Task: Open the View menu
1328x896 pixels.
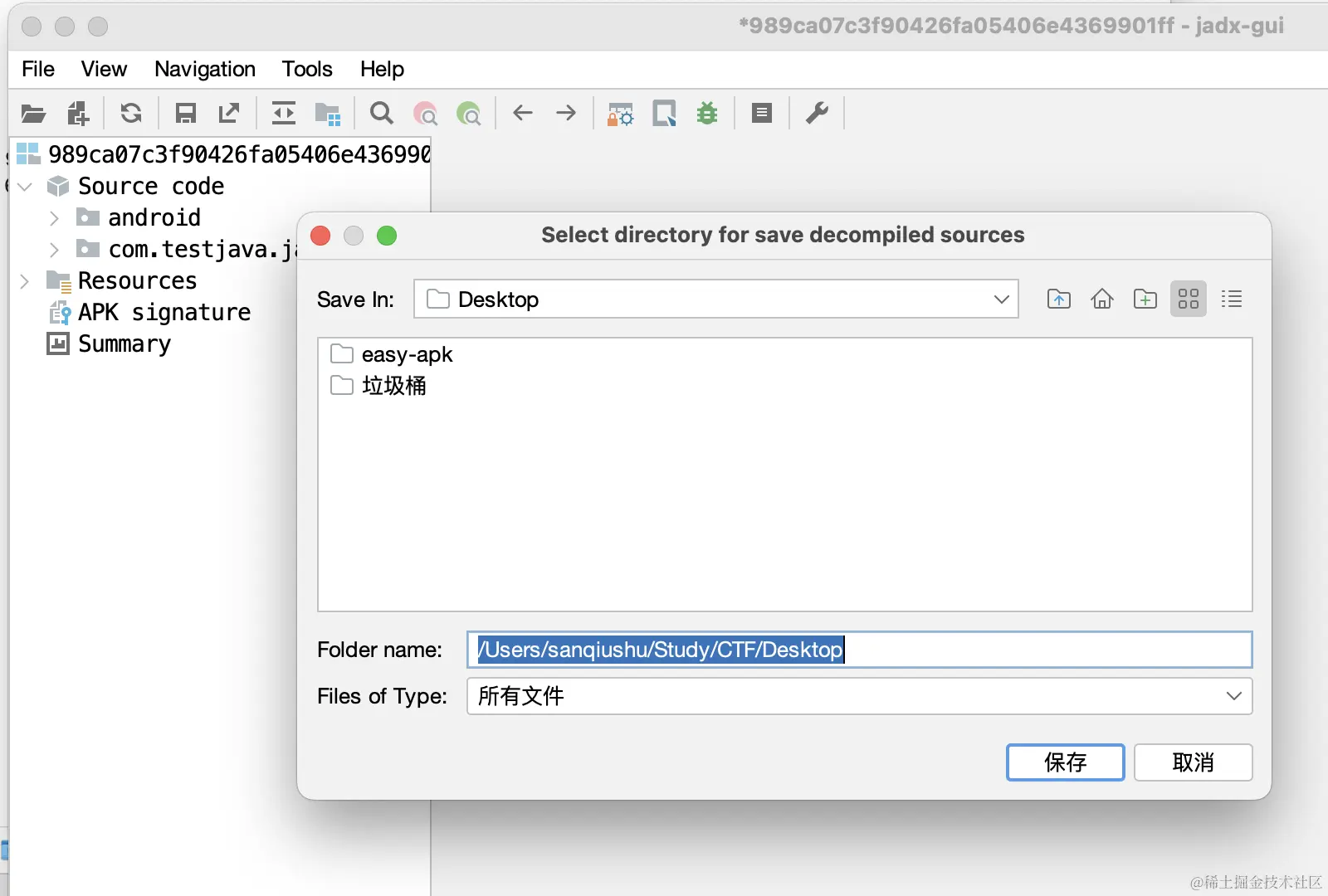Action: click(x=104, y=69)
